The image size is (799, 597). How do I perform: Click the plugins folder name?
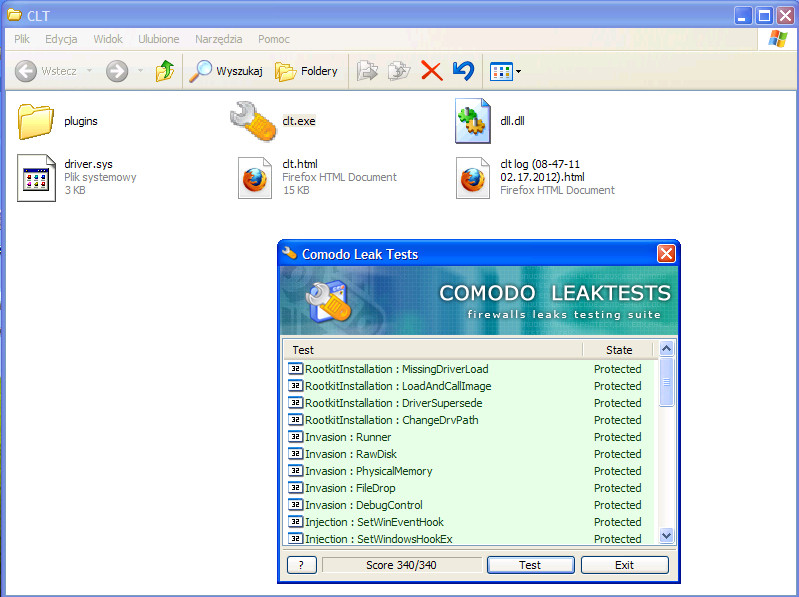click(81, 121)
